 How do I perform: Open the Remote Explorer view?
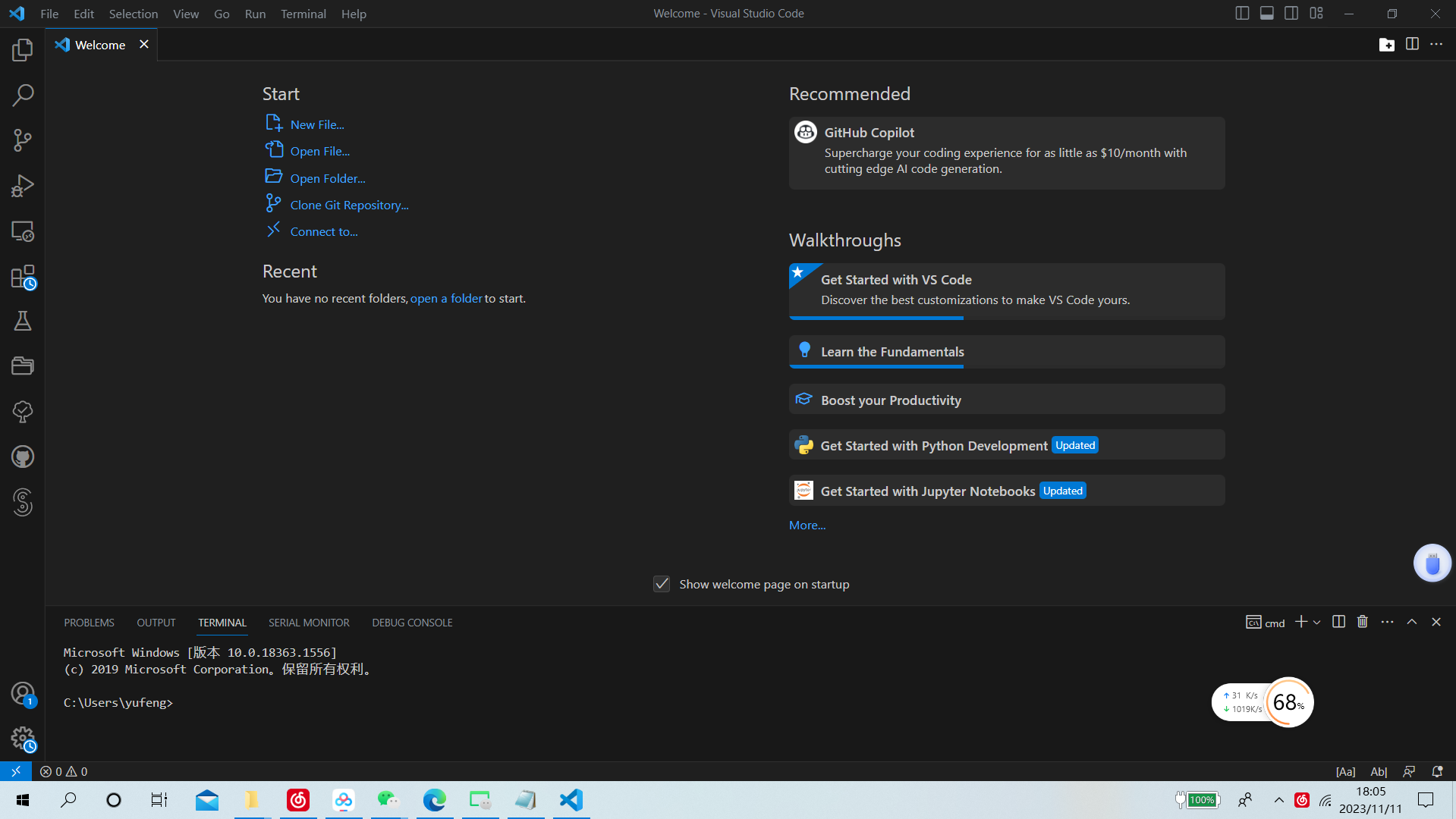(23, 231)
